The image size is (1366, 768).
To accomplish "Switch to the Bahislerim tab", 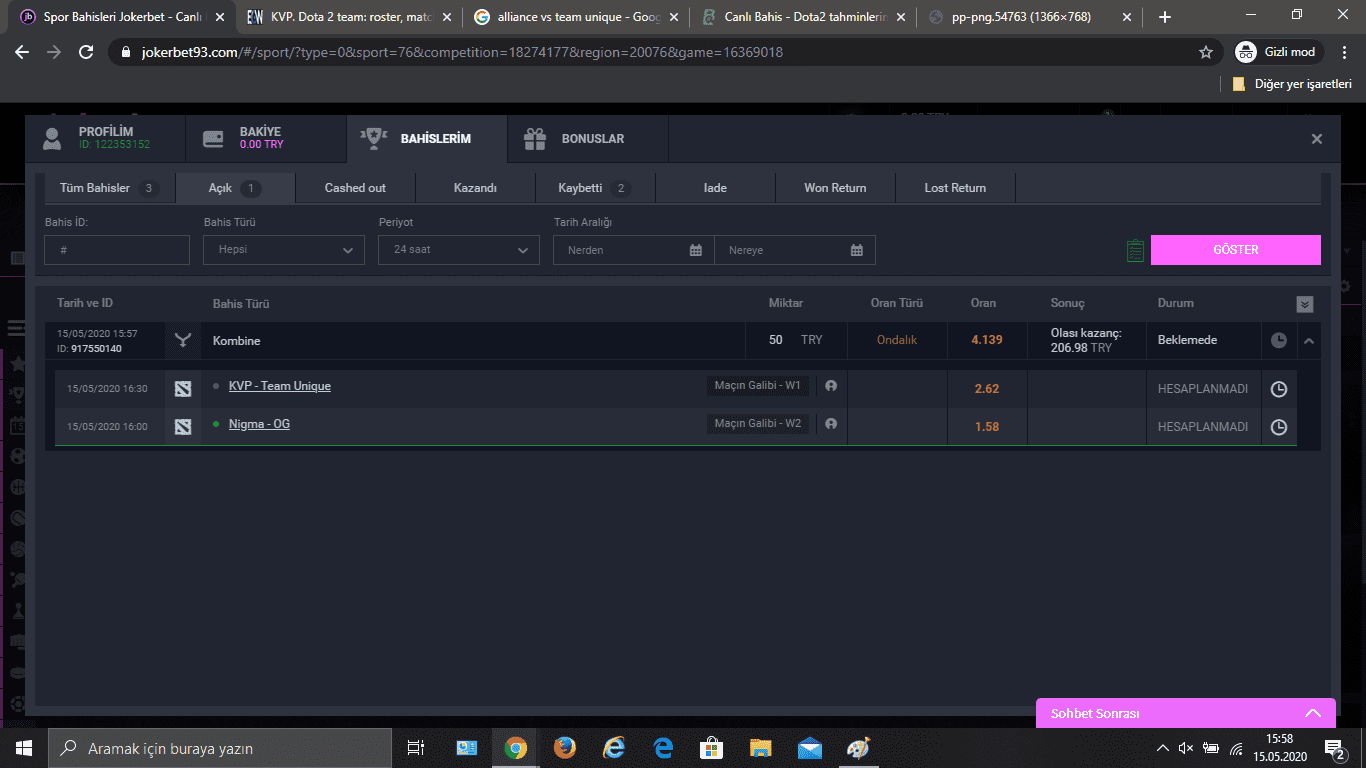I will 426,139.
